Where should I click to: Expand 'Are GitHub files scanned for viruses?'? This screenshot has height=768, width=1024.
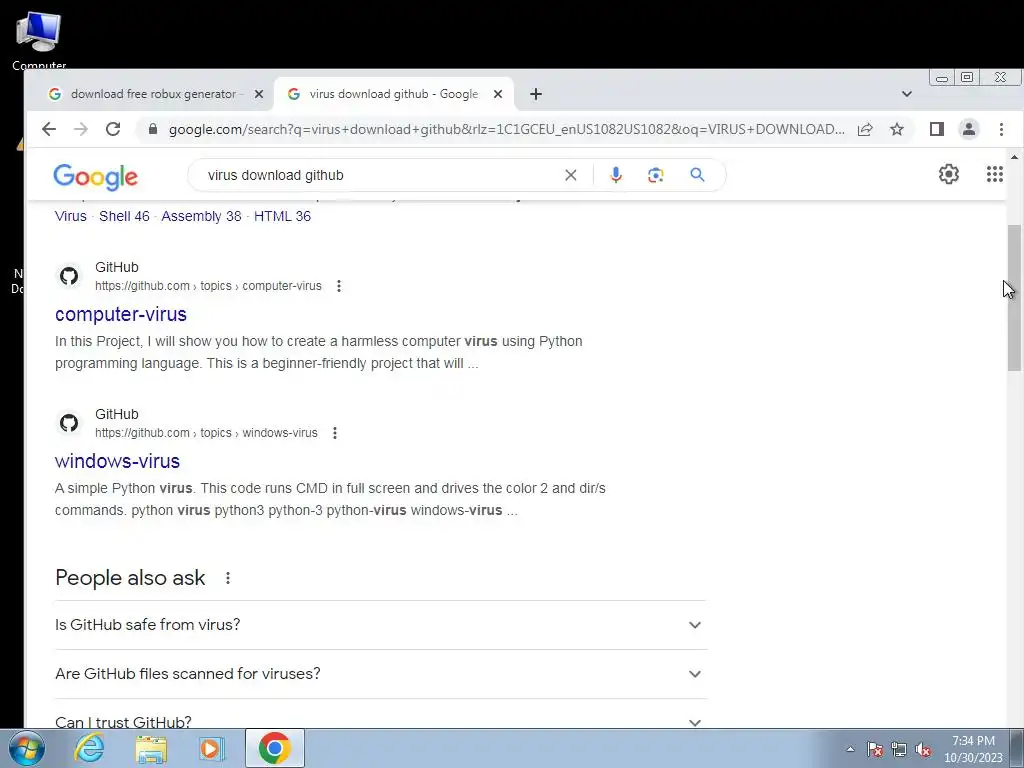pos(381,674)
